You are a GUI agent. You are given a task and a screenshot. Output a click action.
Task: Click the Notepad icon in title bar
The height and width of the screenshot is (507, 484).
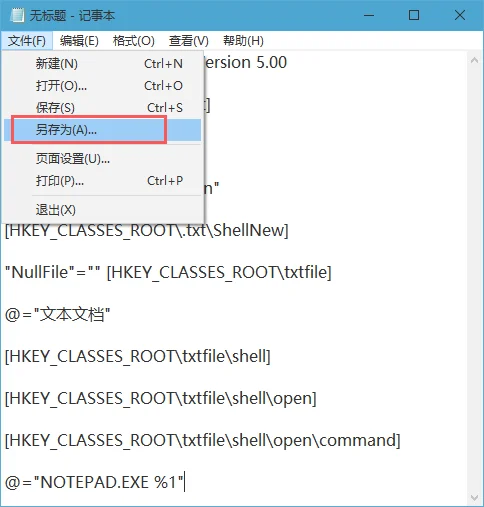tap(18, 15)
